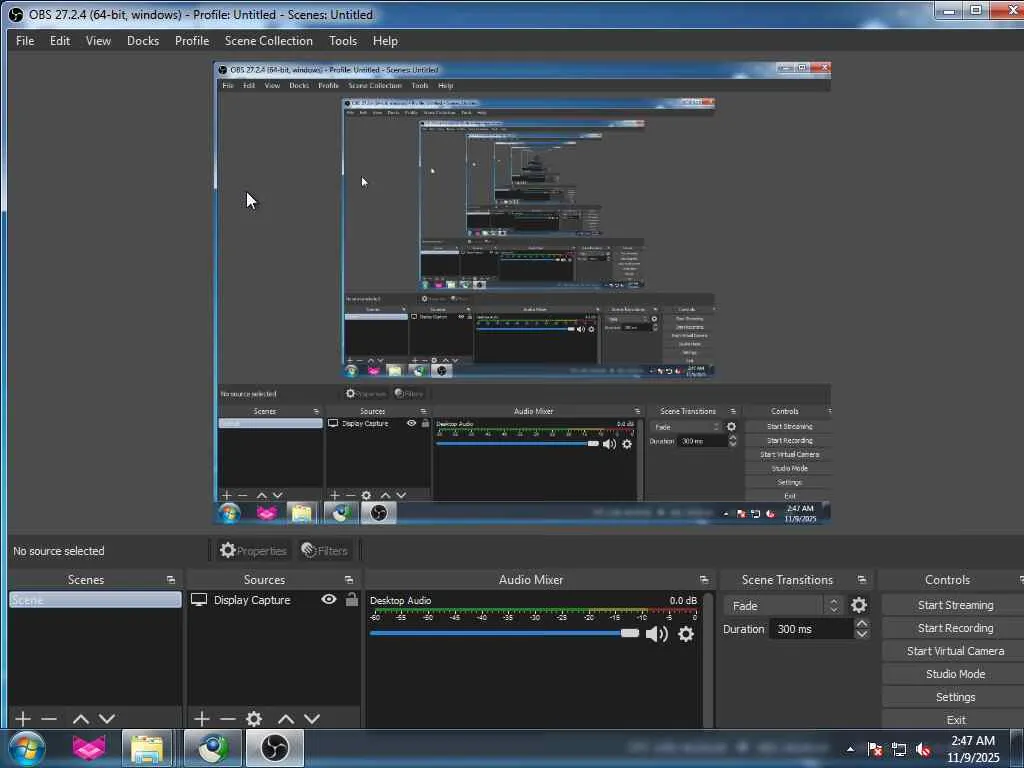Open Fade transition properties gear
The image size is (1024, 768).
(859, 605)
